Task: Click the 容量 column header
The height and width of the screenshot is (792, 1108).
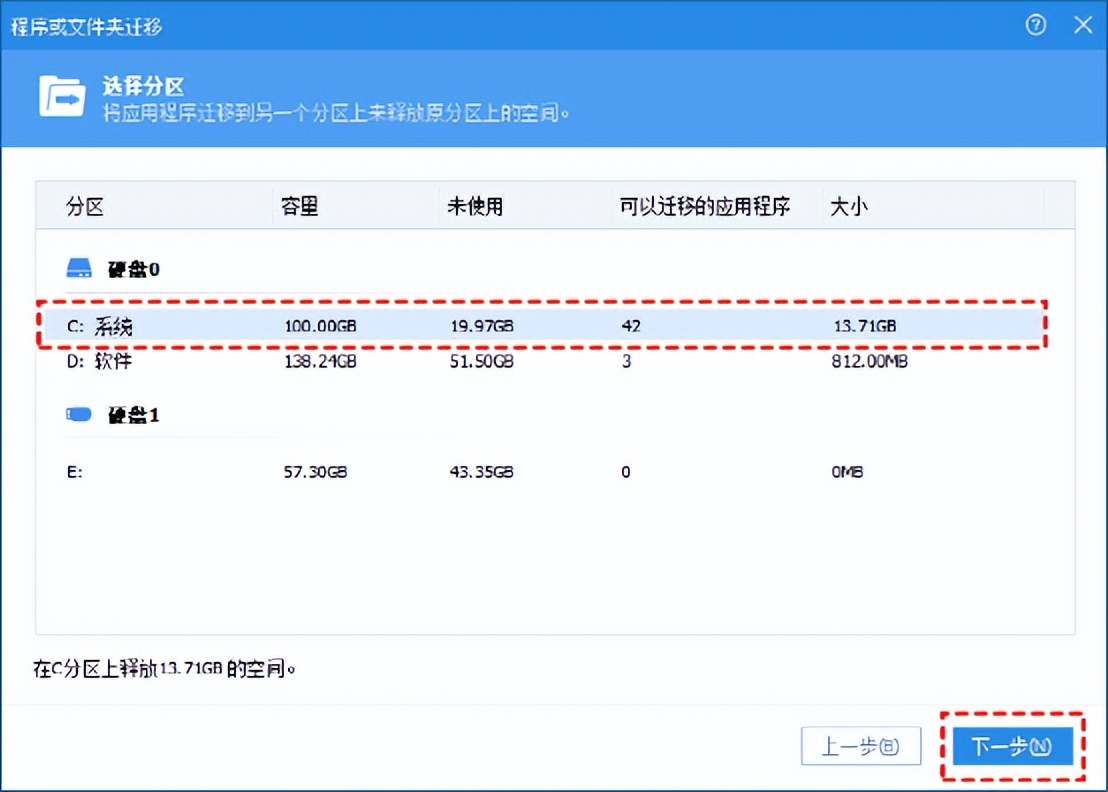Action: [x=297, y=205]
